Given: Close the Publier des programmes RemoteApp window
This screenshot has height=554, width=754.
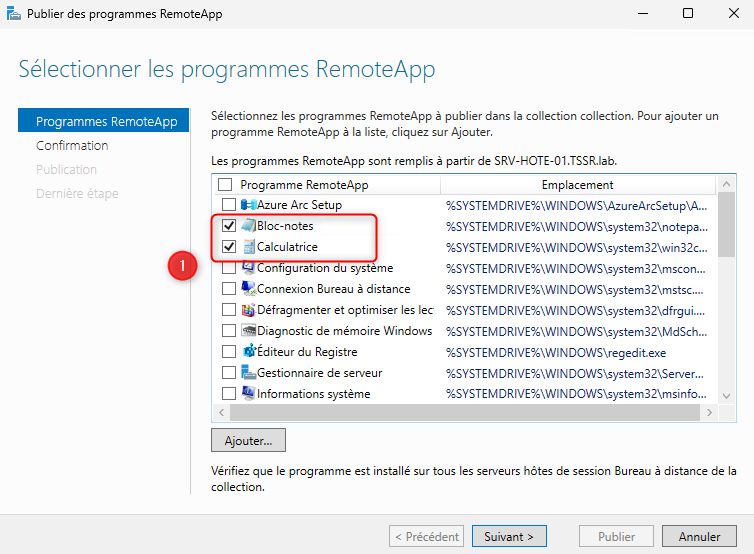Looking at the screenshot, I should coord(734,13).
